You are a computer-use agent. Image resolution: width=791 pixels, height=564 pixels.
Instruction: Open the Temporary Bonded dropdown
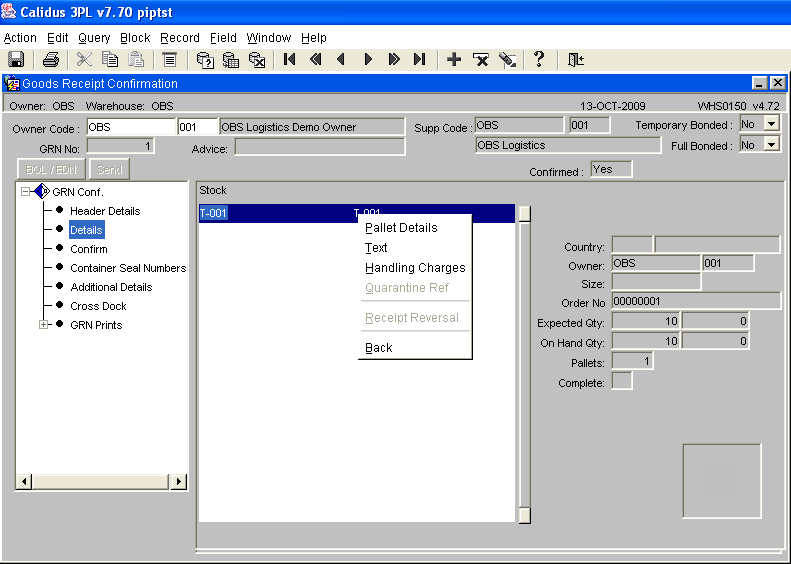(772, 124)
